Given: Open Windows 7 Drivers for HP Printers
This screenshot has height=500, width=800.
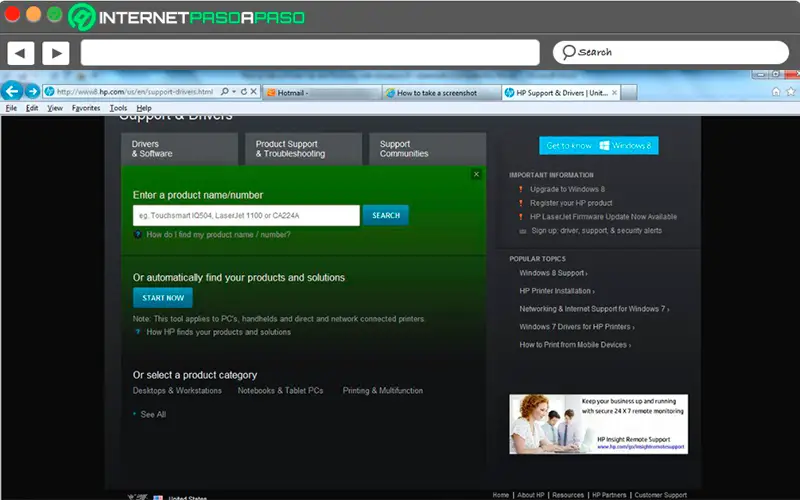Looking at the screenshot, I should click(577, 327).
